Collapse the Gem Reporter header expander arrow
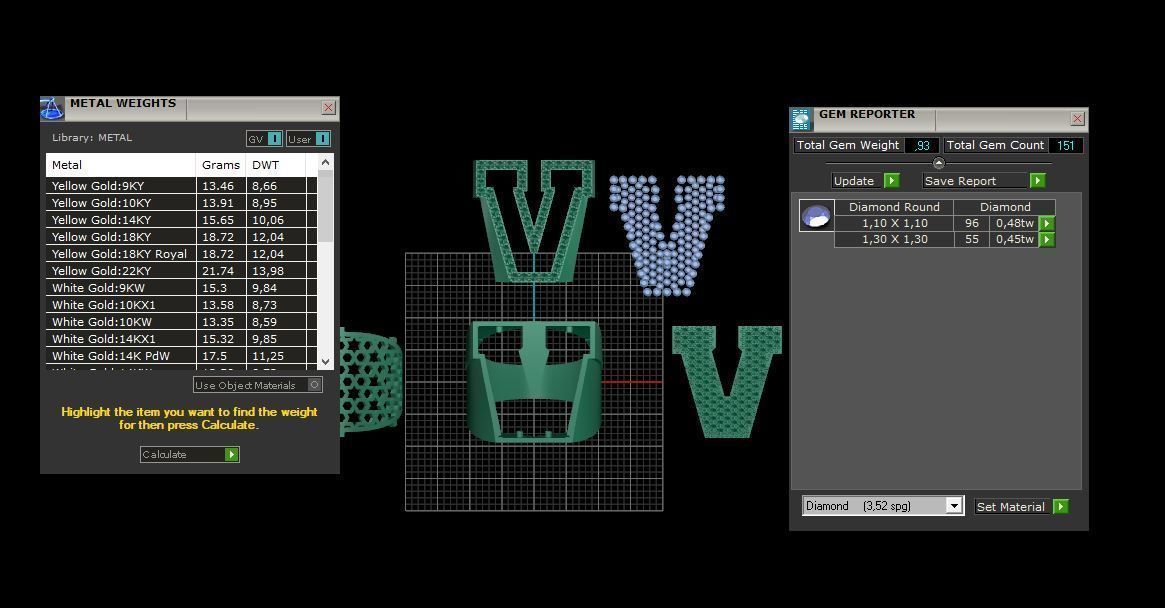Viewport: 1165px width, 608px height. tap(938, 163)
